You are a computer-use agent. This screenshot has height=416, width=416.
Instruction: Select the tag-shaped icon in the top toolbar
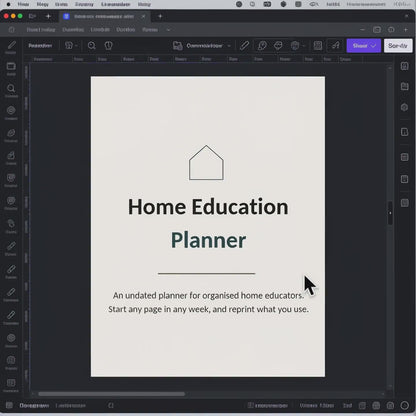coord(278,46)
